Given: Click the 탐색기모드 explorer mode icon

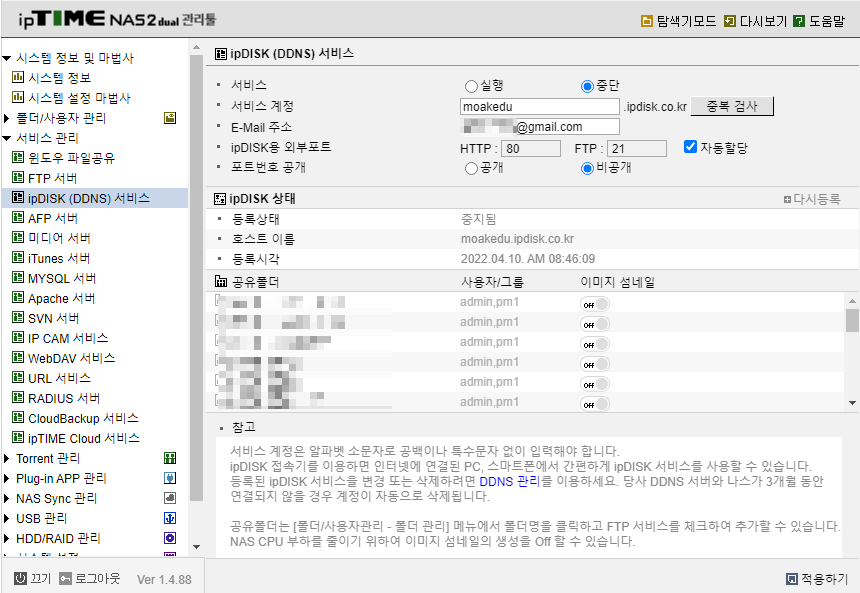Looking at the screenshot, I should coord(647,21).
